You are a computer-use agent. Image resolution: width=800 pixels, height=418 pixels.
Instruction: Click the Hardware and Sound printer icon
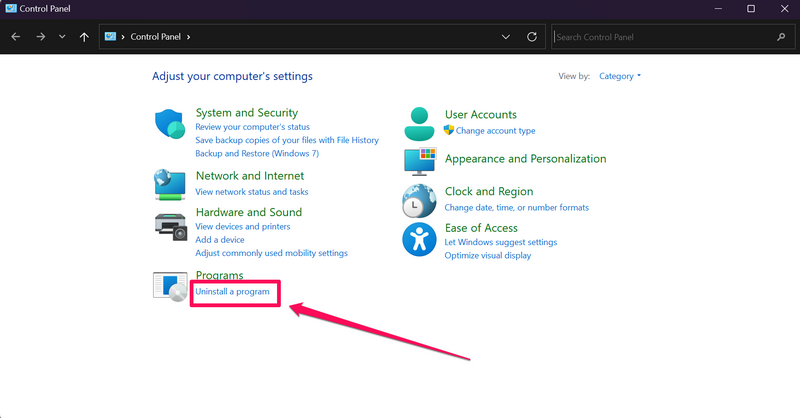pyautogui.click(x=169, y=225)
